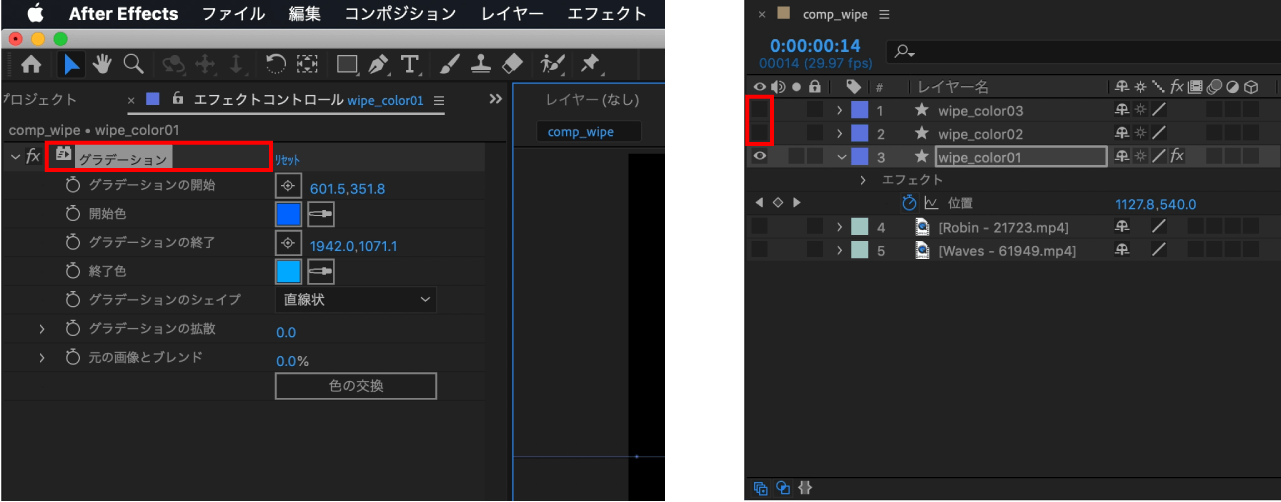This screenshot has width=1281, height=502.
Task: Expand the wipe_color02 layer
Action: pos(840,133)
